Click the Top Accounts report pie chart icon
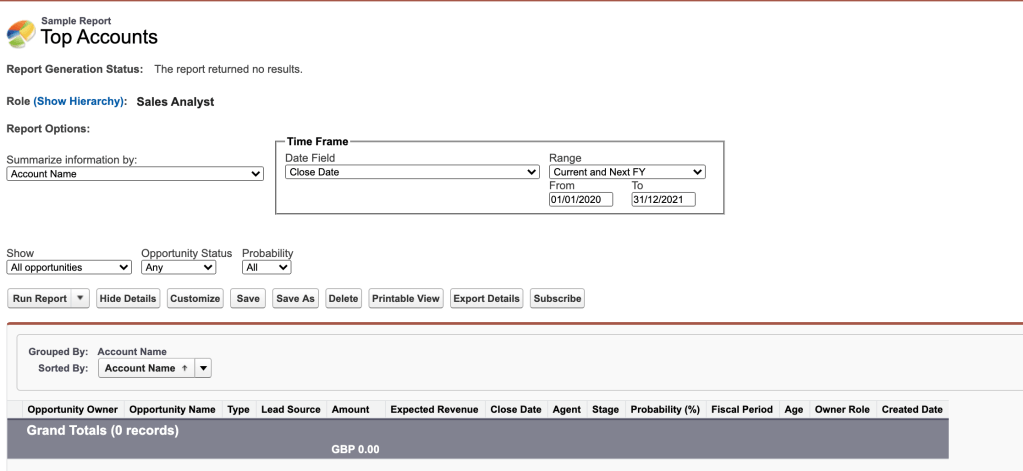The width and height of the screenshot is (1023, 471). (x=21, y=33)
